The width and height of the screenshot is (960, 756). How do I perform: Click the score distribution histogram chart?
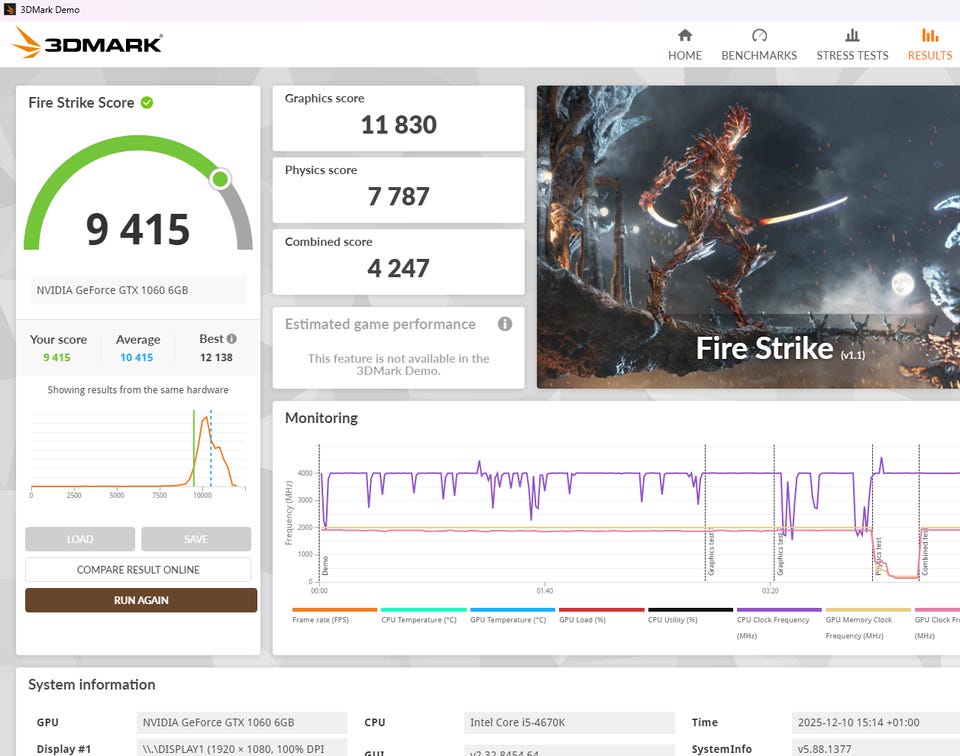pos(138,450)
